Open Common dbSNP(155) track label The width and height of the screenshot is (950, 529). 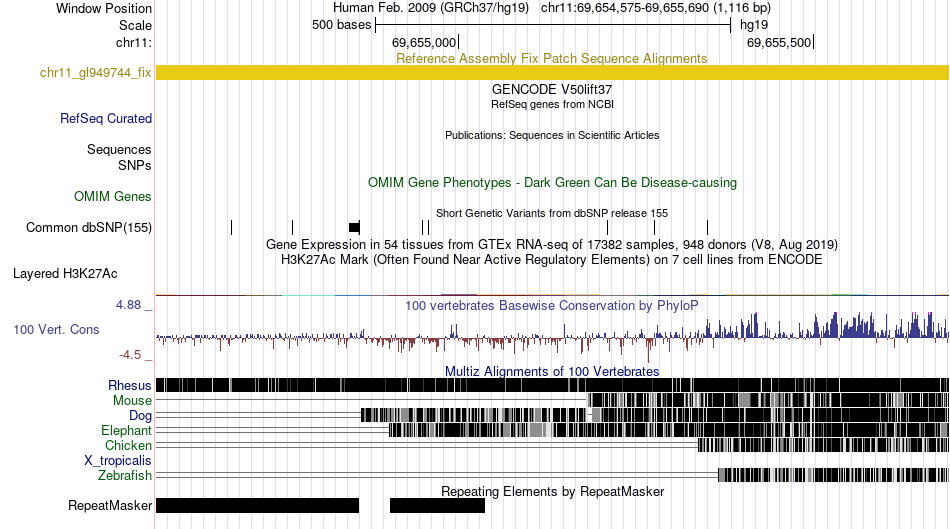88,227
